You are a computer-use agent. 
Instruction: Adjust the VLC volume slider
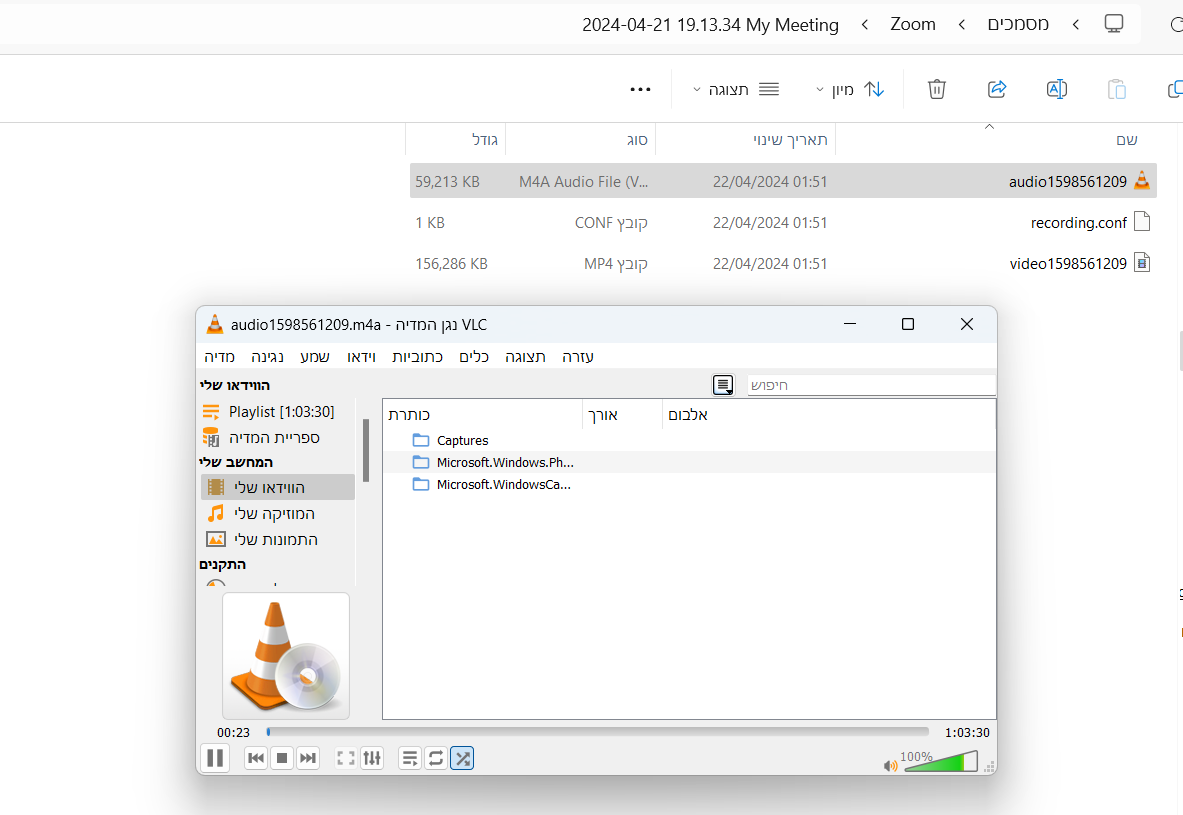940,761
